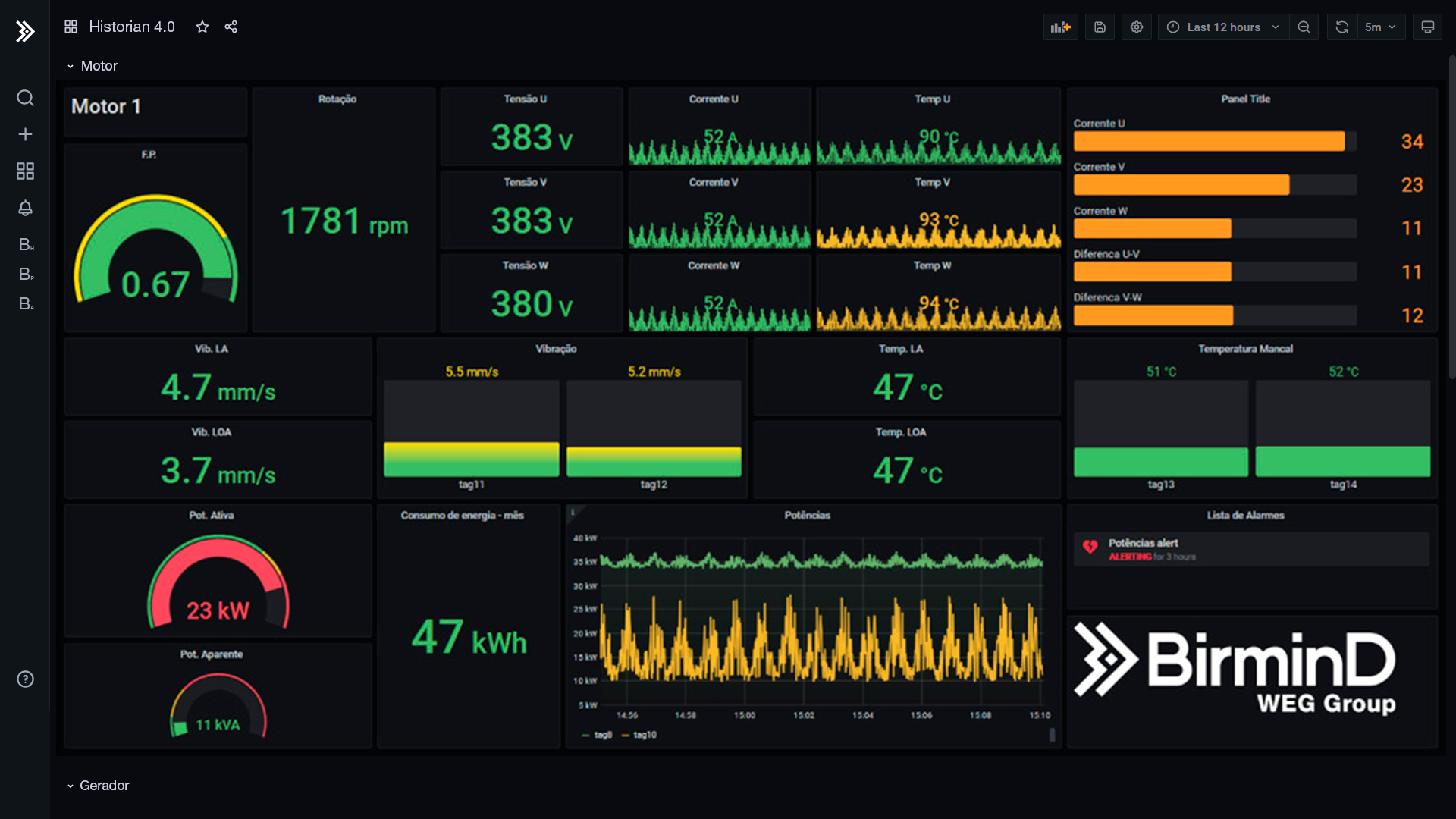Click the 47 kWh consumption value
This screenshot has height=819, width=1456.
pyautogui.click(x=469, y=637)
